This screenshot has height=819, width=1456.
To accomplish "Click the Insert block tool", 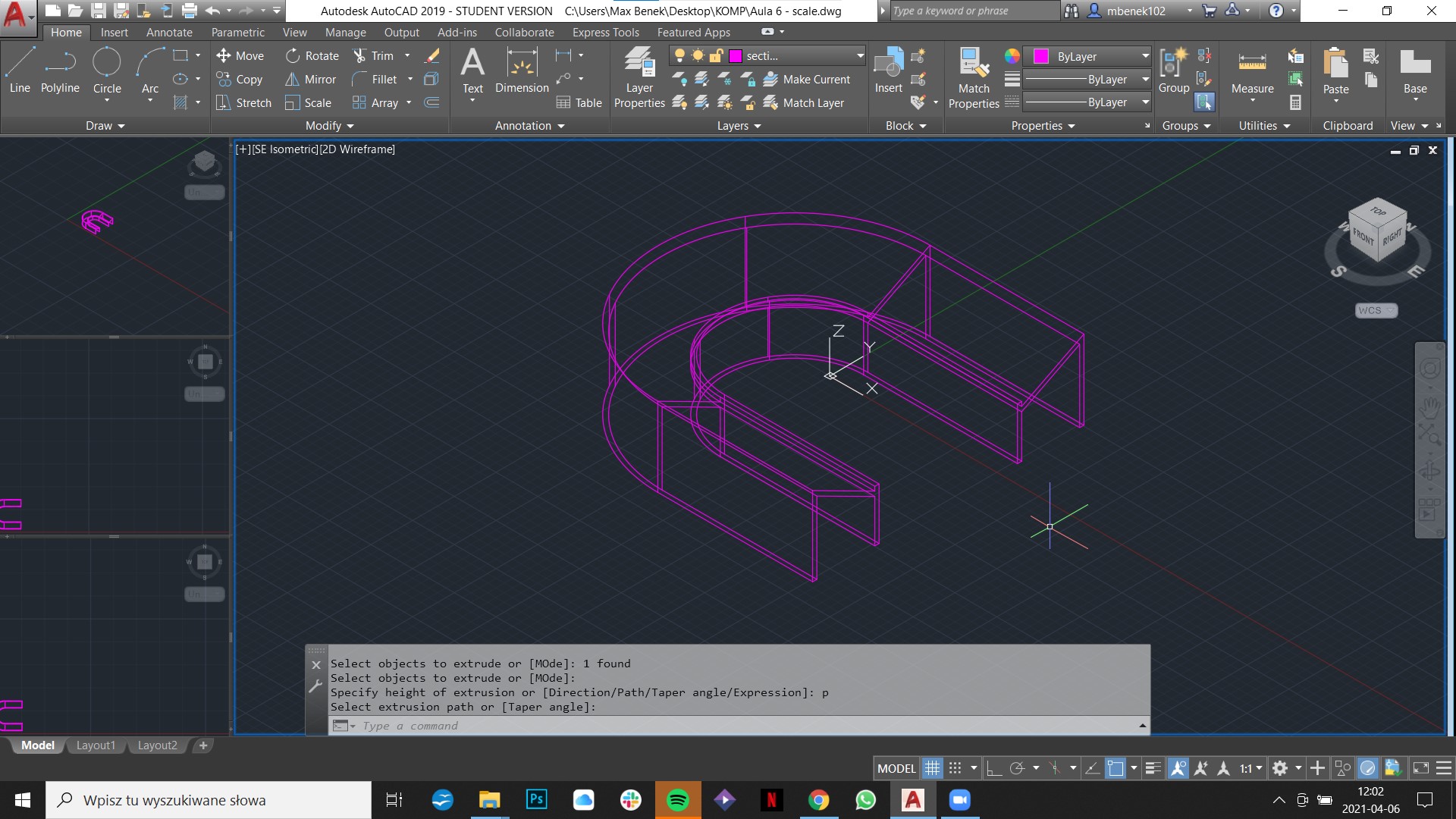I will (888, 70).
